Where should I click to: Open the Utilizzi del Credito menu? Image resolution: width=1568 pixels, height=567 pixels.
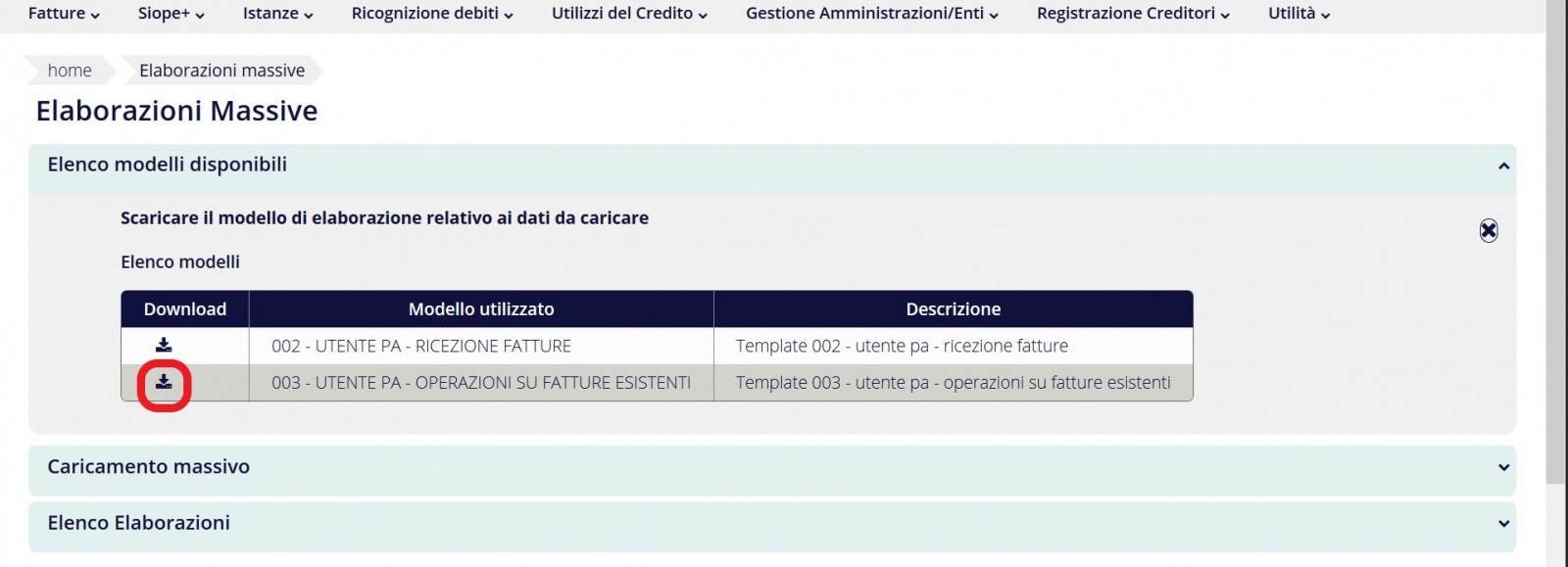click(x=629, y=14)
